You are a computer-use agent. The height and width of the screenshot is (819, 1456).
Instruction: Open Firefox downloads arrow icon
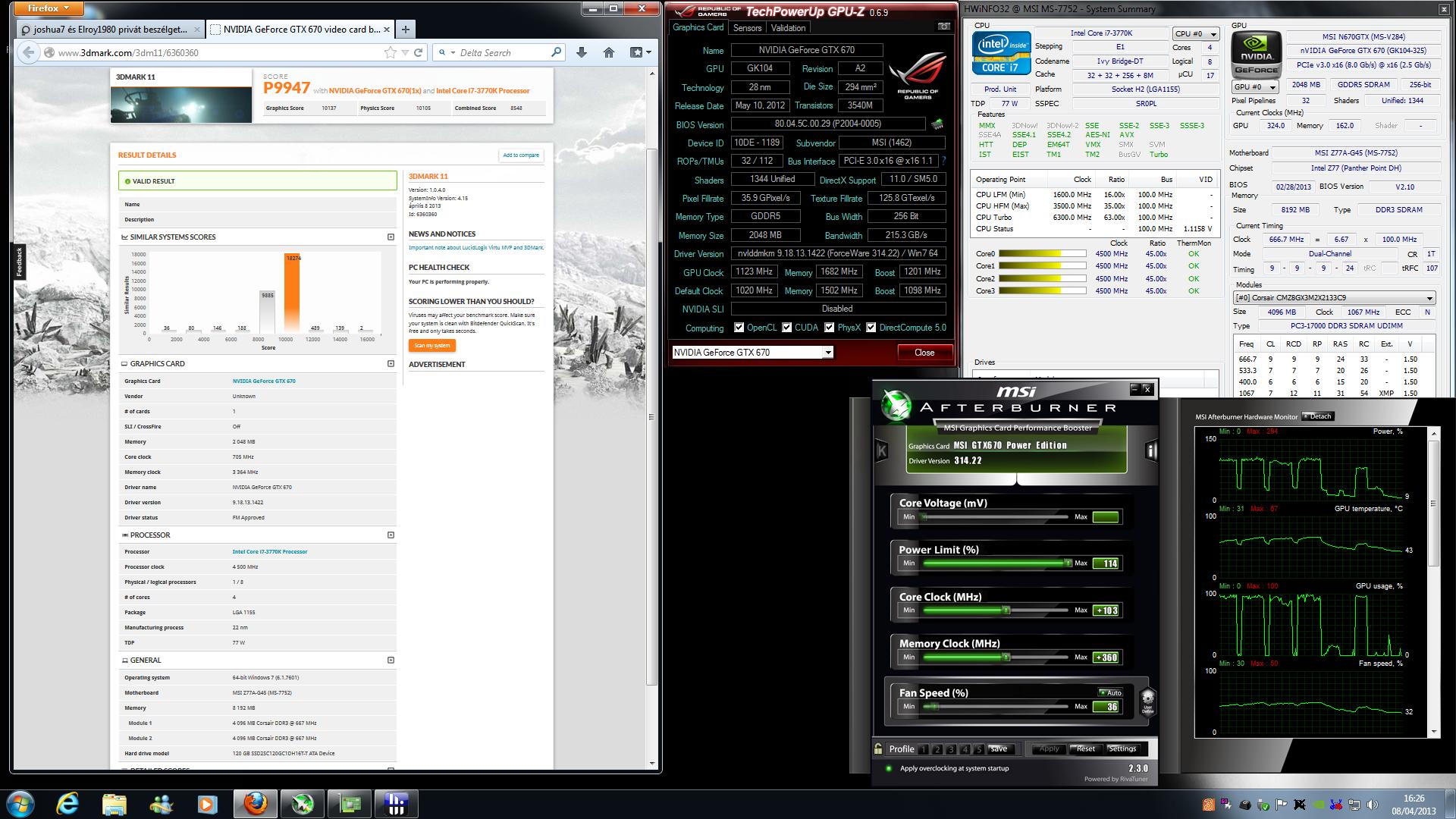(x=582, y=52)
